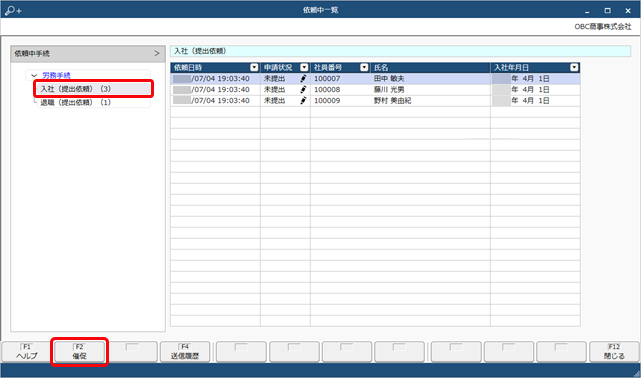Collapse the 労務手続 tree node arrow
641x378 pixels.
(x=34, y=76)
